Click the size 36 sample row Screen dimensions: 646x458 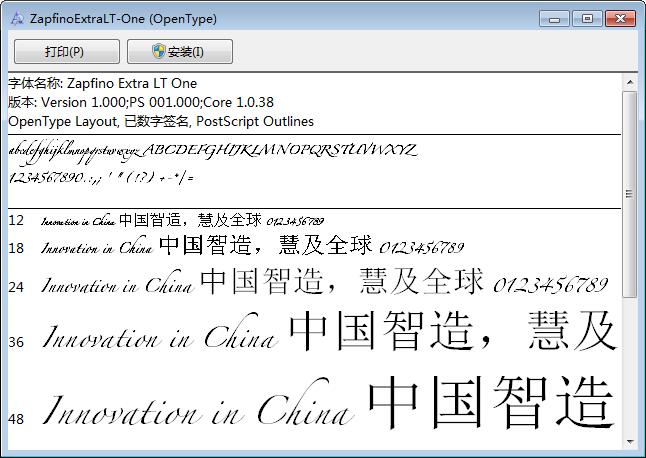(313, 332)
